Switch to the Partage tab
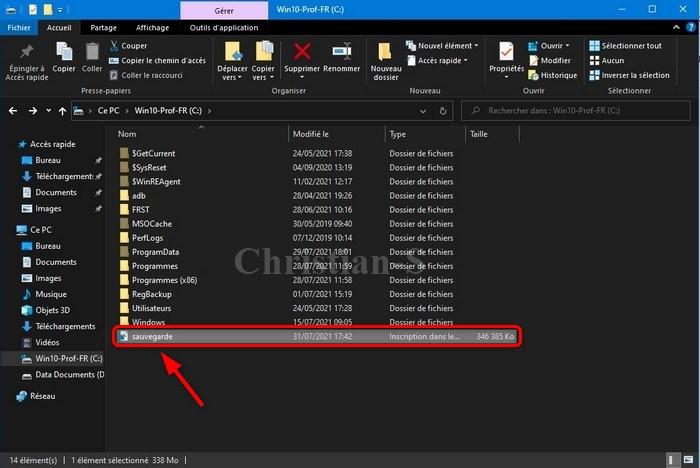The height and width of the screenshot is (468, 700). pos(103,28)
